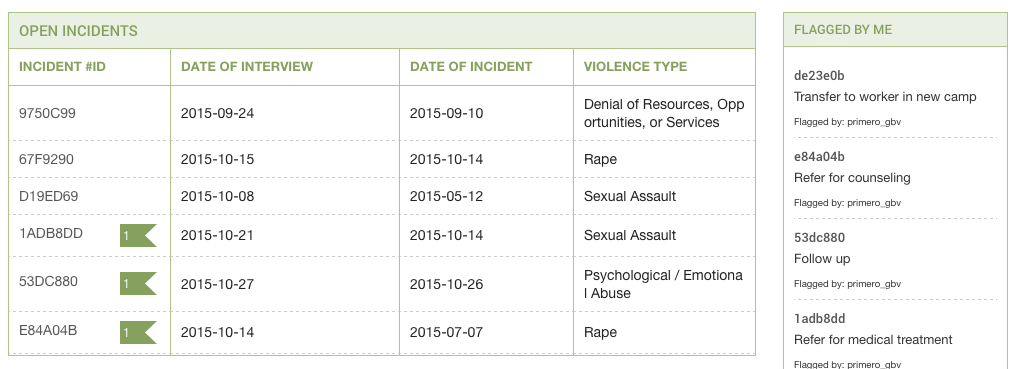This screenshot has width=1019, height=369.
Task: Click the Open Incidents panel heading
Action: 78,31
